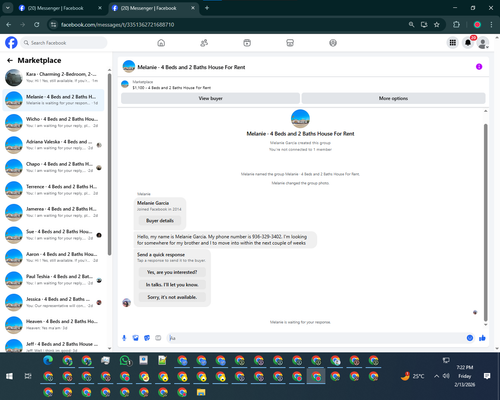500x400 pixels.
Task: Click the conversation list scrollbar
Action: (109, 164)
